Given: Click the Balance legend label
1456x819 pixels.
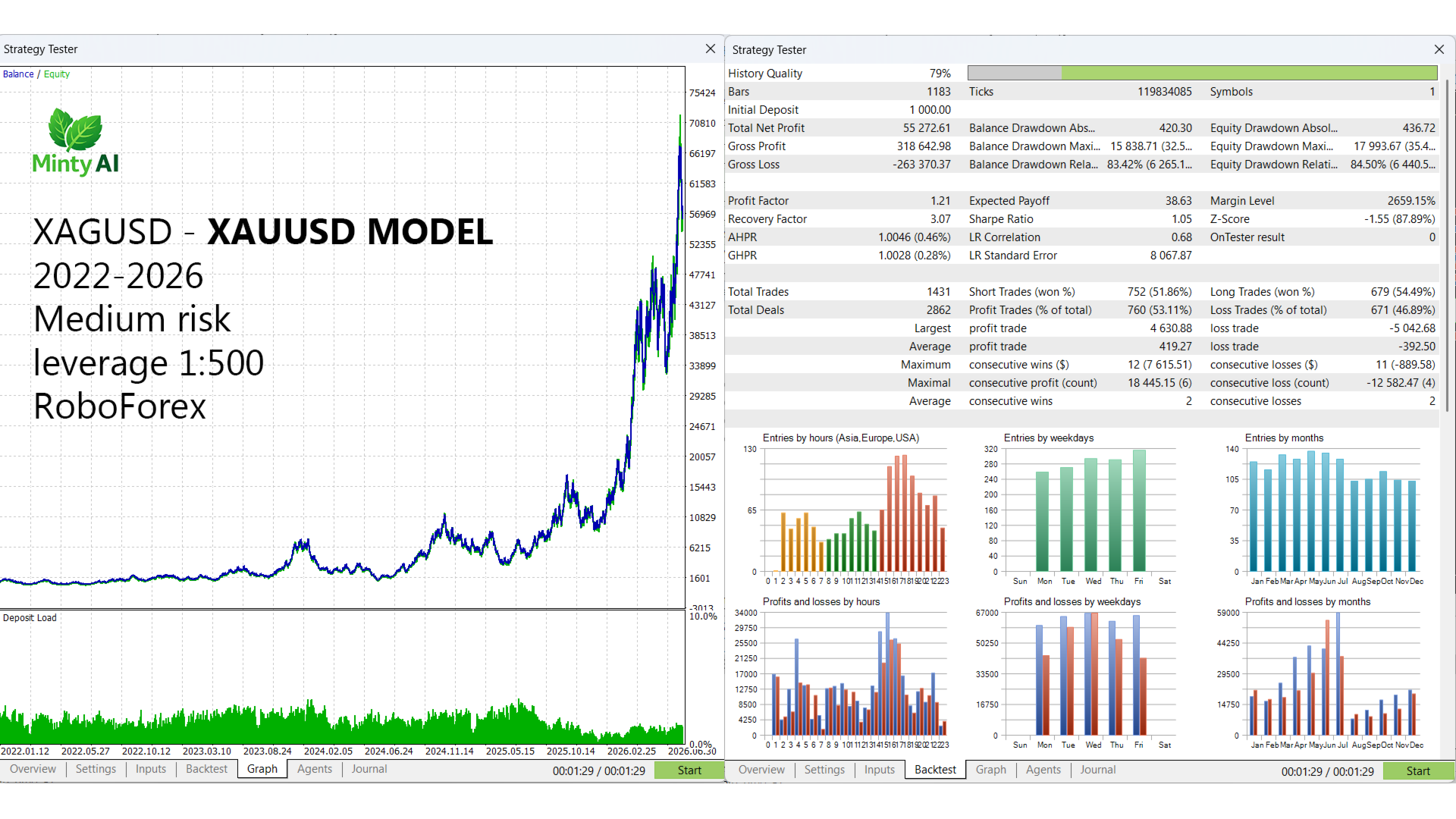Looking at the screenshot, I should pos(18,74).
